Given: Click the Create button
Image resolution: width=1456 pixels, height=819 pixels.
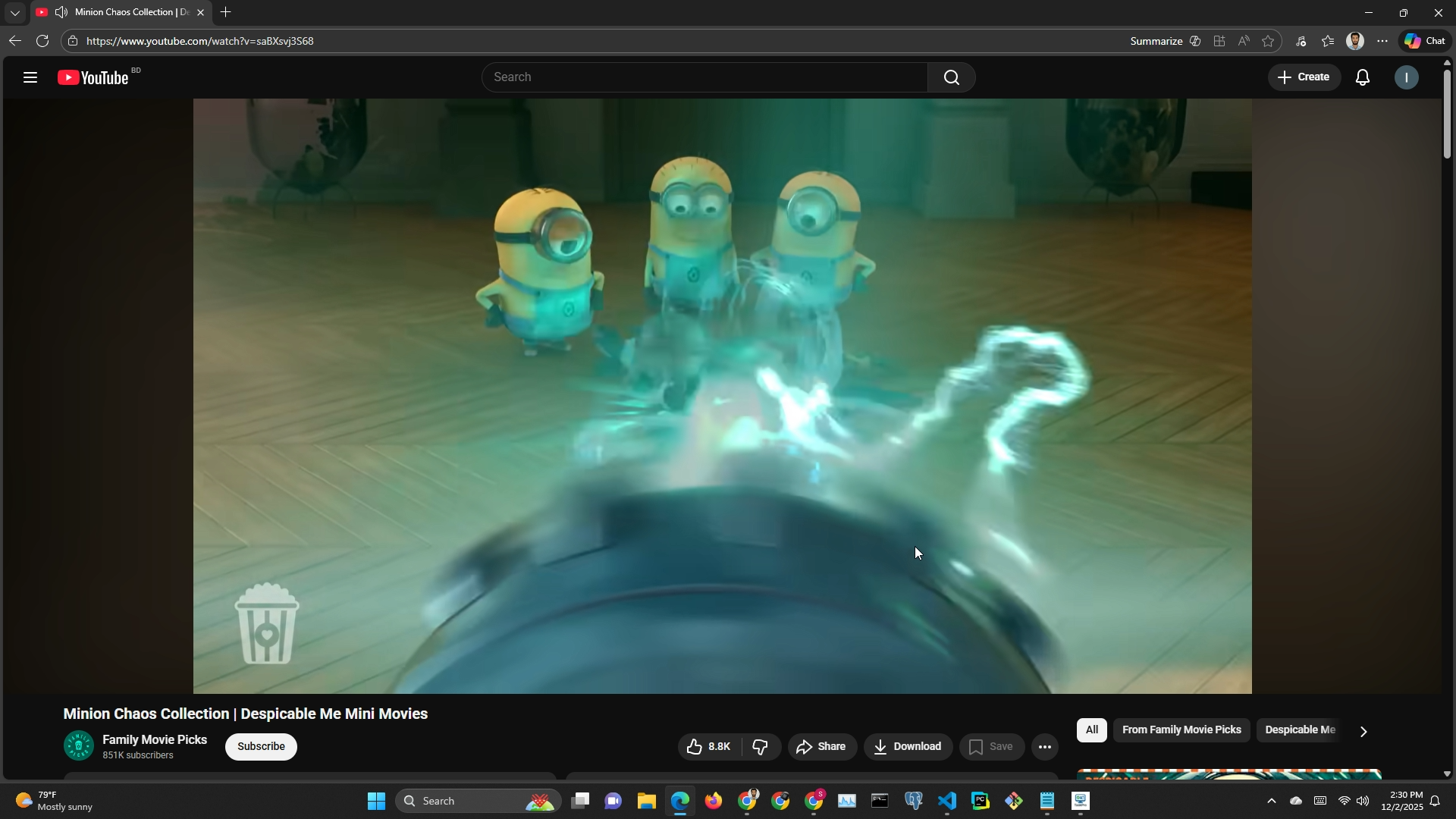Looking at the screenshot, I should point(1304,77).
